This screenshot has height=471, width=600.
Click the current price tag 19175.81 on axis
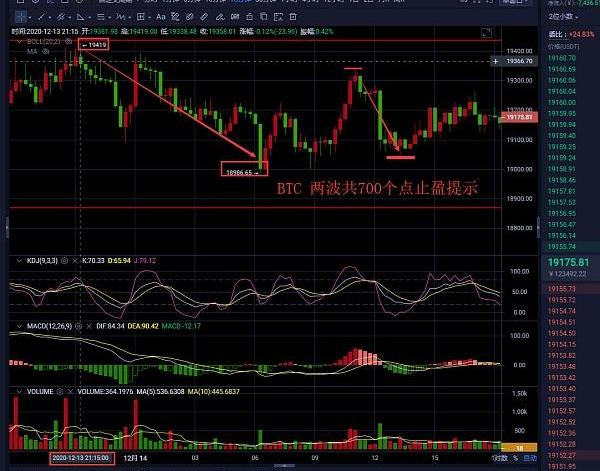point(523,117)
